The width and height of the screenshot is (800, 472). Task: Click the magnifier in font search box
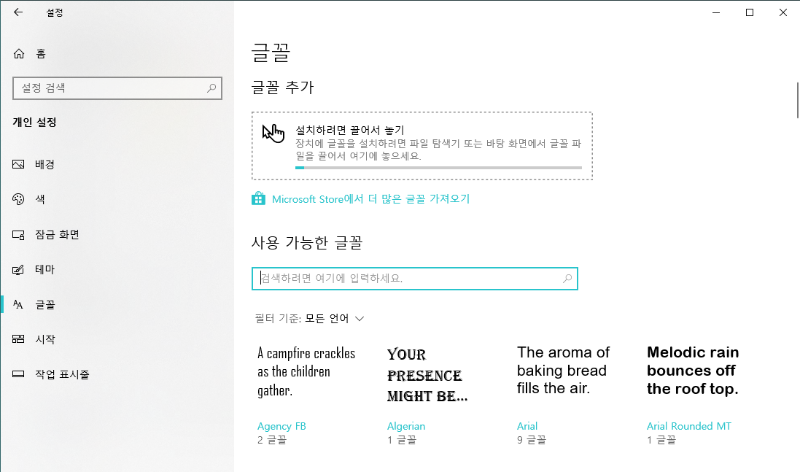568,278
